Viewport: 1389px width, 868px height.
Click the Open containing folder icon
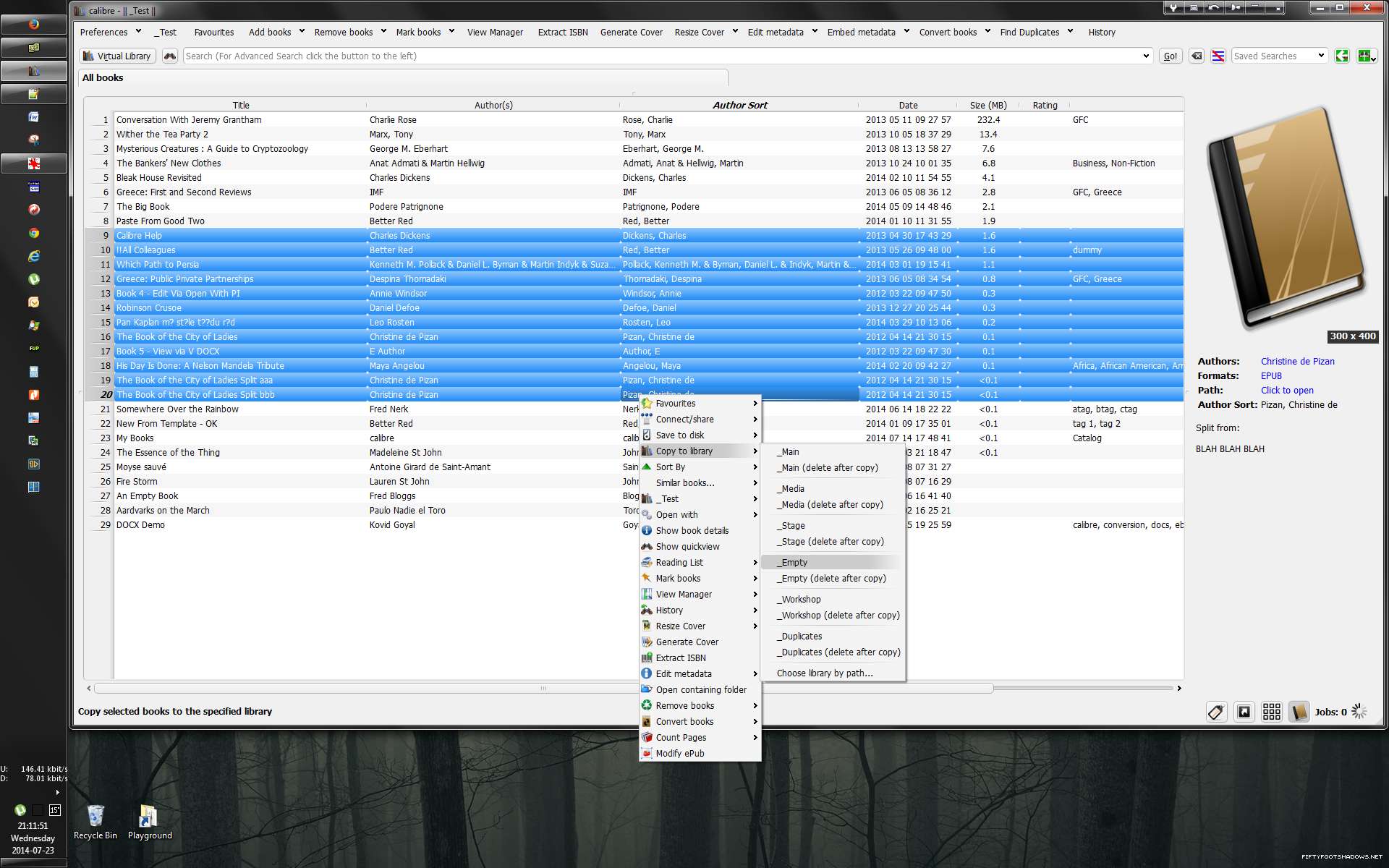(647, 689)
